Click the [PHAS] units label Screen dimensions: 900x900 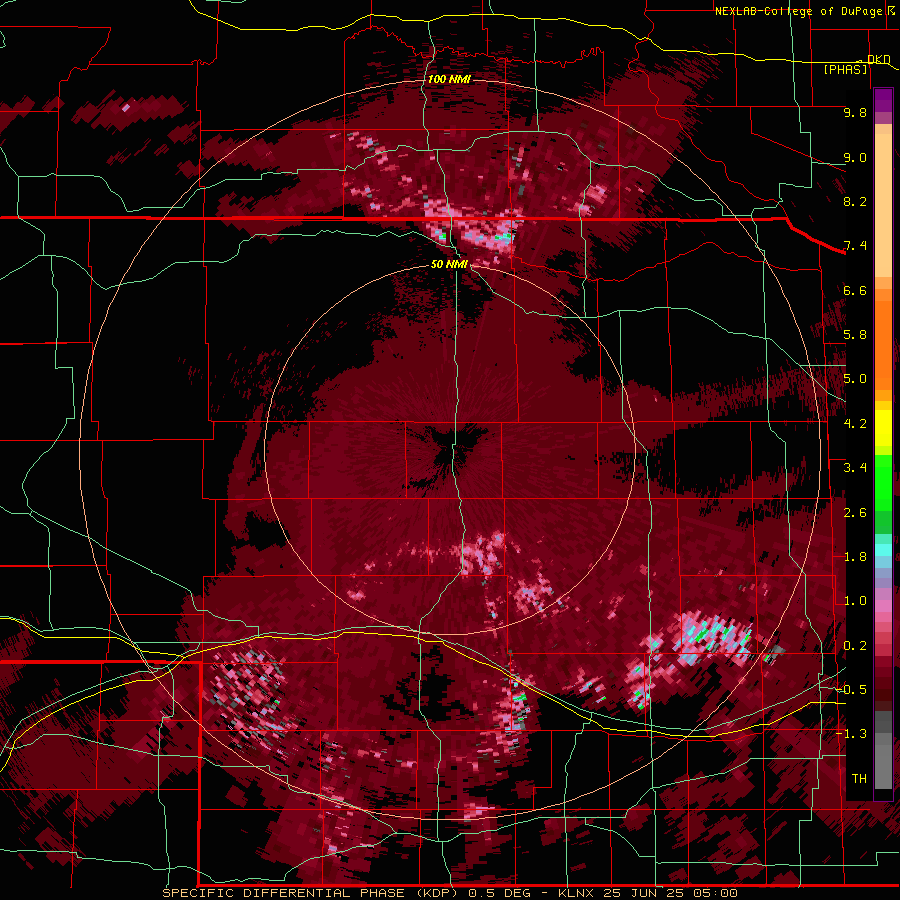coord(845,69)
